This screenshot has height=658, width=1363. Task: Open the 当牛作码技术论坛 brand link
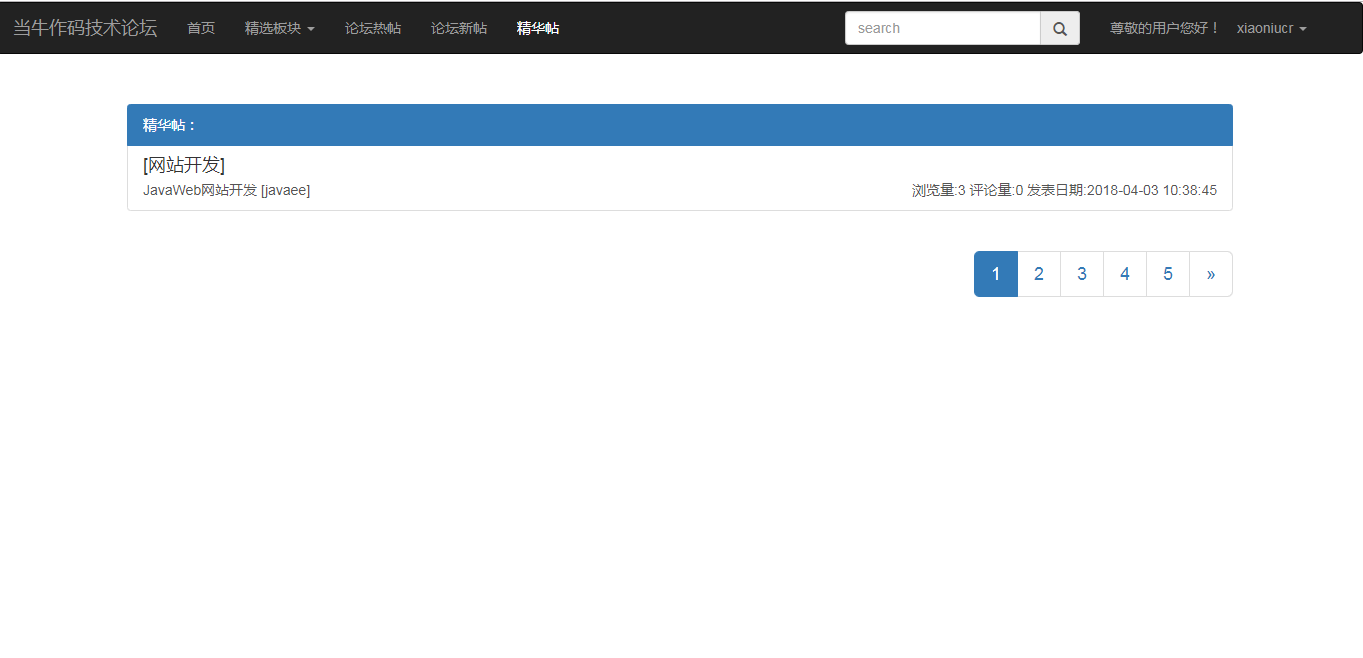pyautogui.click(x=85, y=28)
